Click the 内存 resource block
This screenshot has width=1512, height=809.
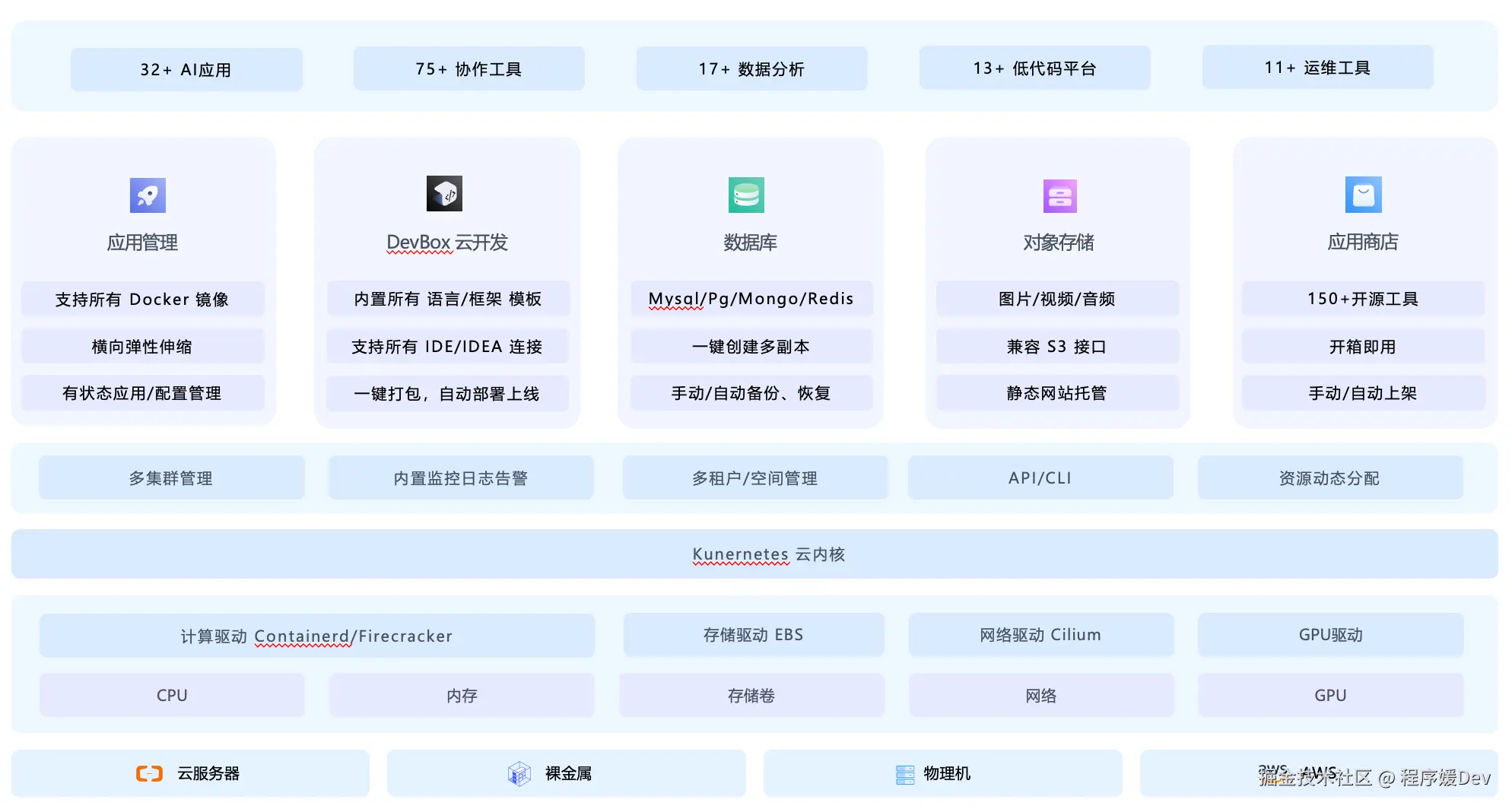[x=462, y=696]
